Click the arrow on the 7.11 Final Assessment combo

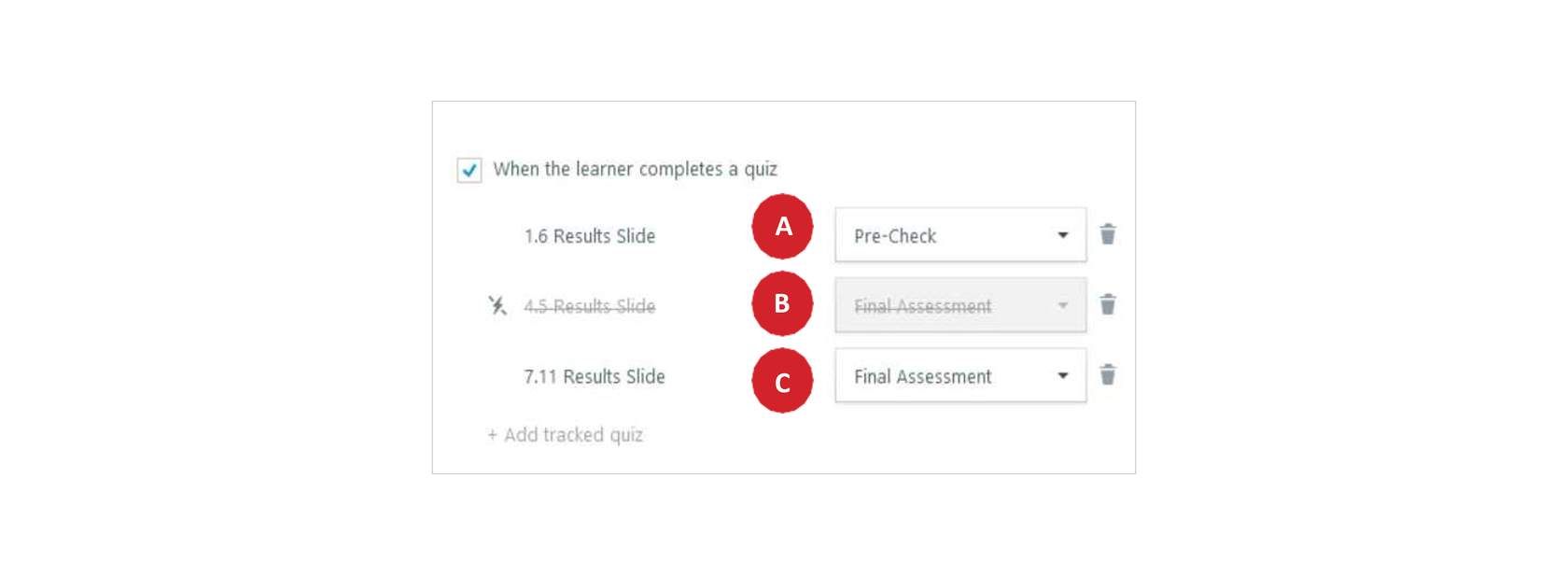[x=1062, y=375]
